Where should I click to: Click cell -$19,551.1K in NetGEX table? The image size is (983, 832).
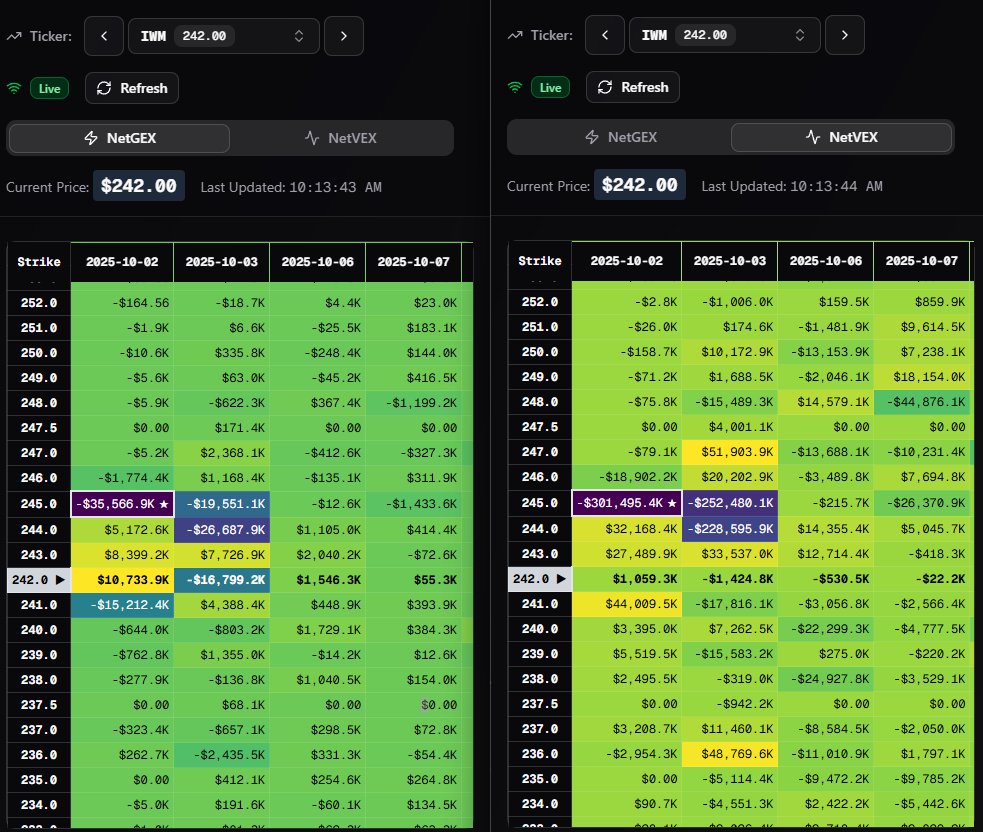(222, 504)
